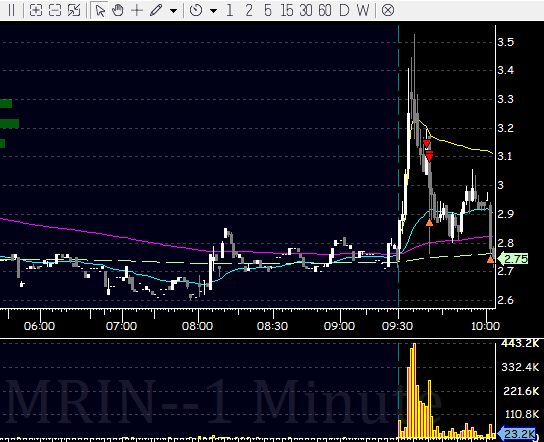544x442 pixels.
Task: Click the 3.5 price axis label
Action: coord(505,42)
